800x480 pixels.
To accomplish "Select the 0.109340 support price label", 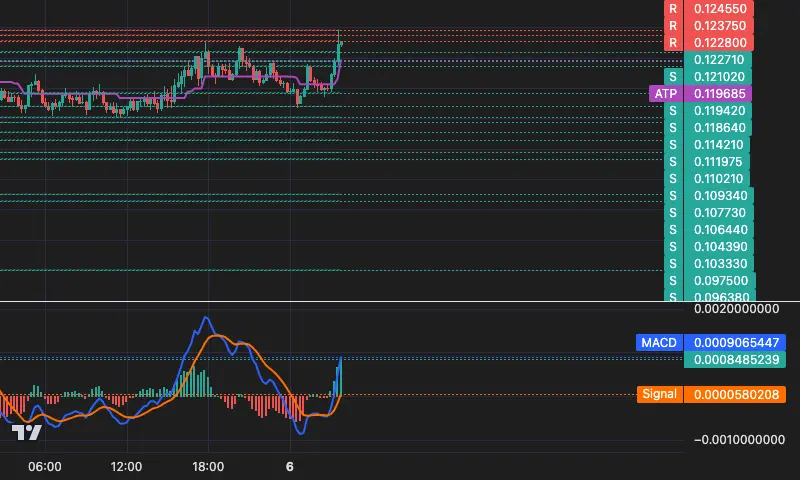I will (709, 195).
